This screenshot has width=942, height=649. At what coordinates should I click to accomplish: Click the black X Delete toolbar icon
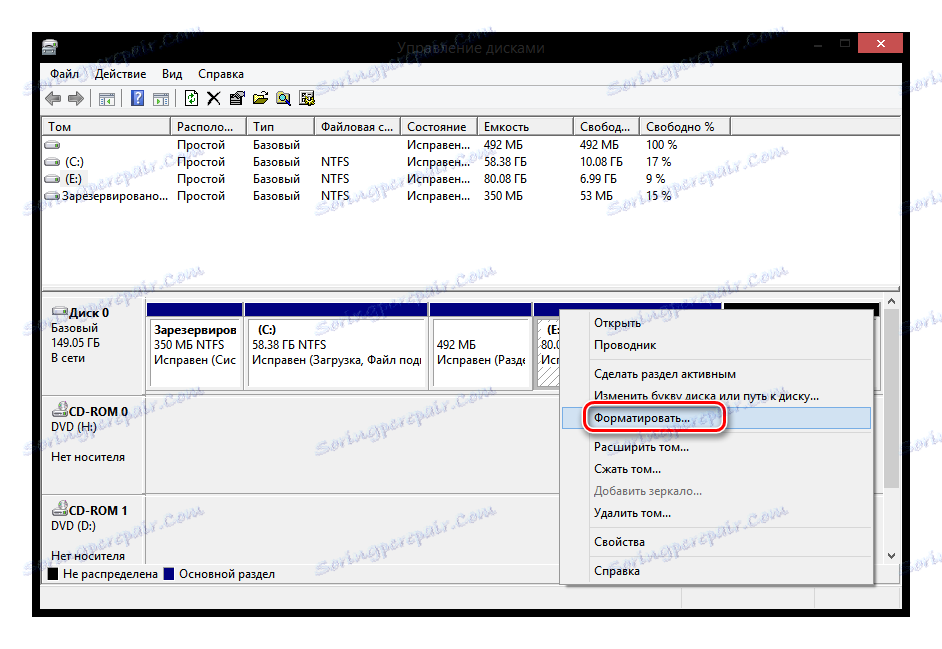coord(213,99)
